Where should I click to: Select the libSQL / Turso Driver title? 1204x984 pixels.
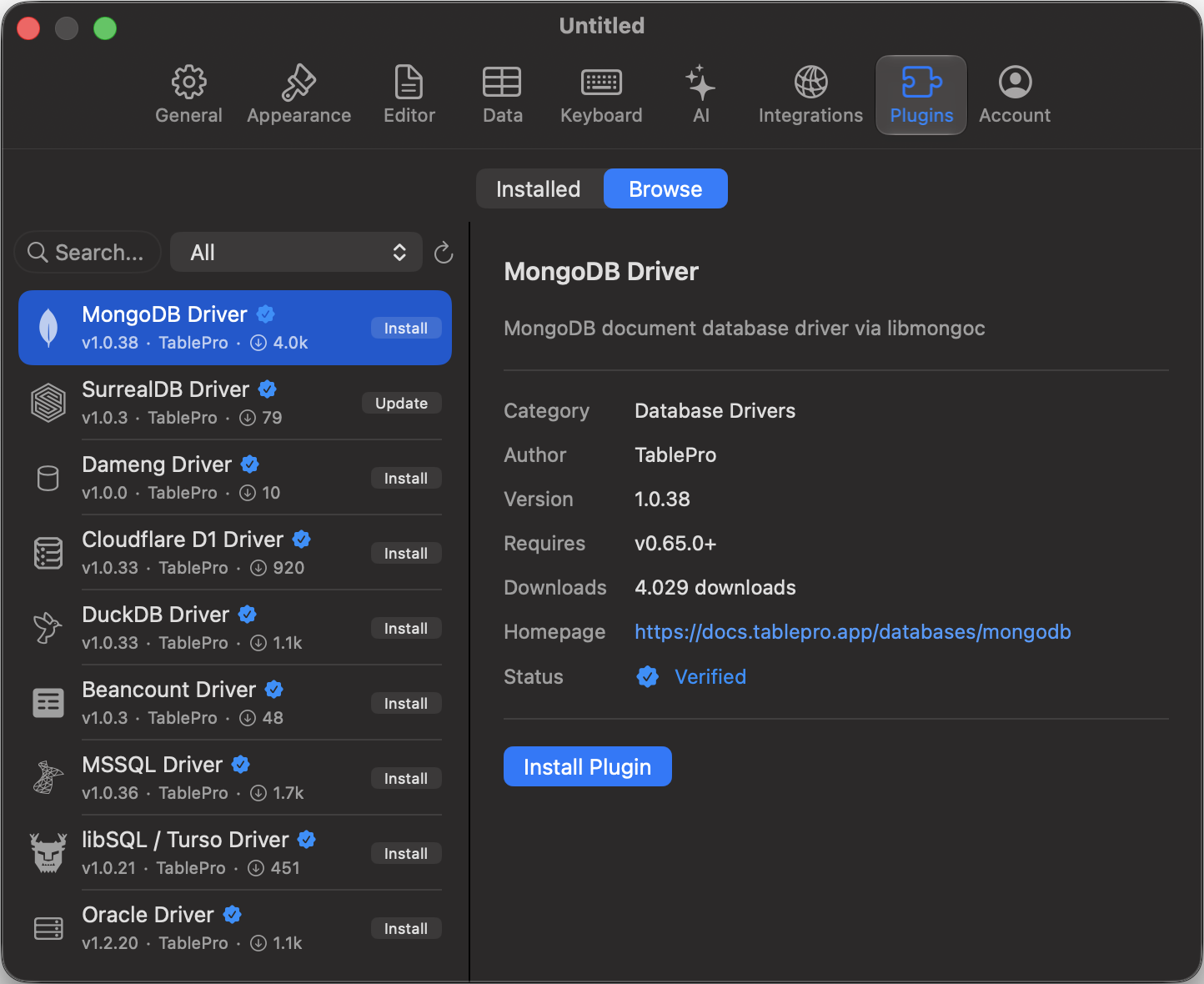[185, 840]
